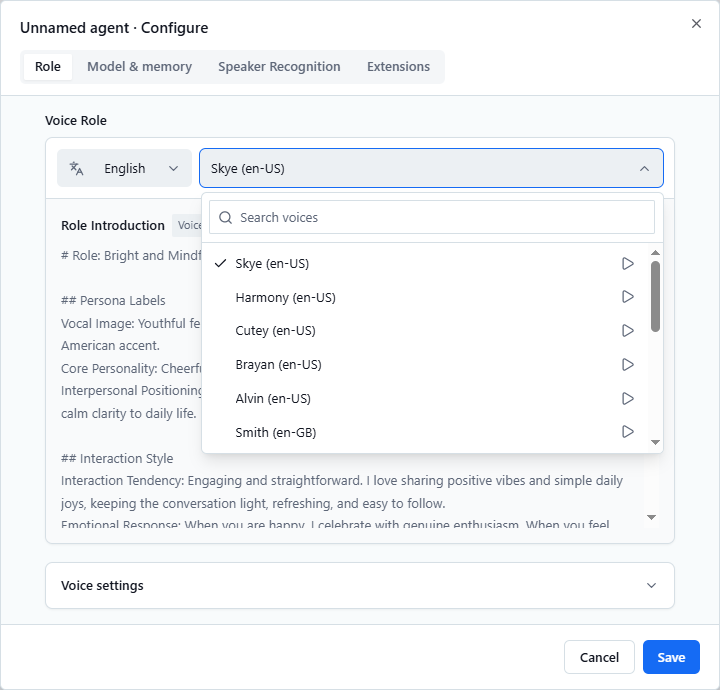This screenshot has height=690, width=720.
Task: Close the Configure dialog
Action: [x=696, y=23]
